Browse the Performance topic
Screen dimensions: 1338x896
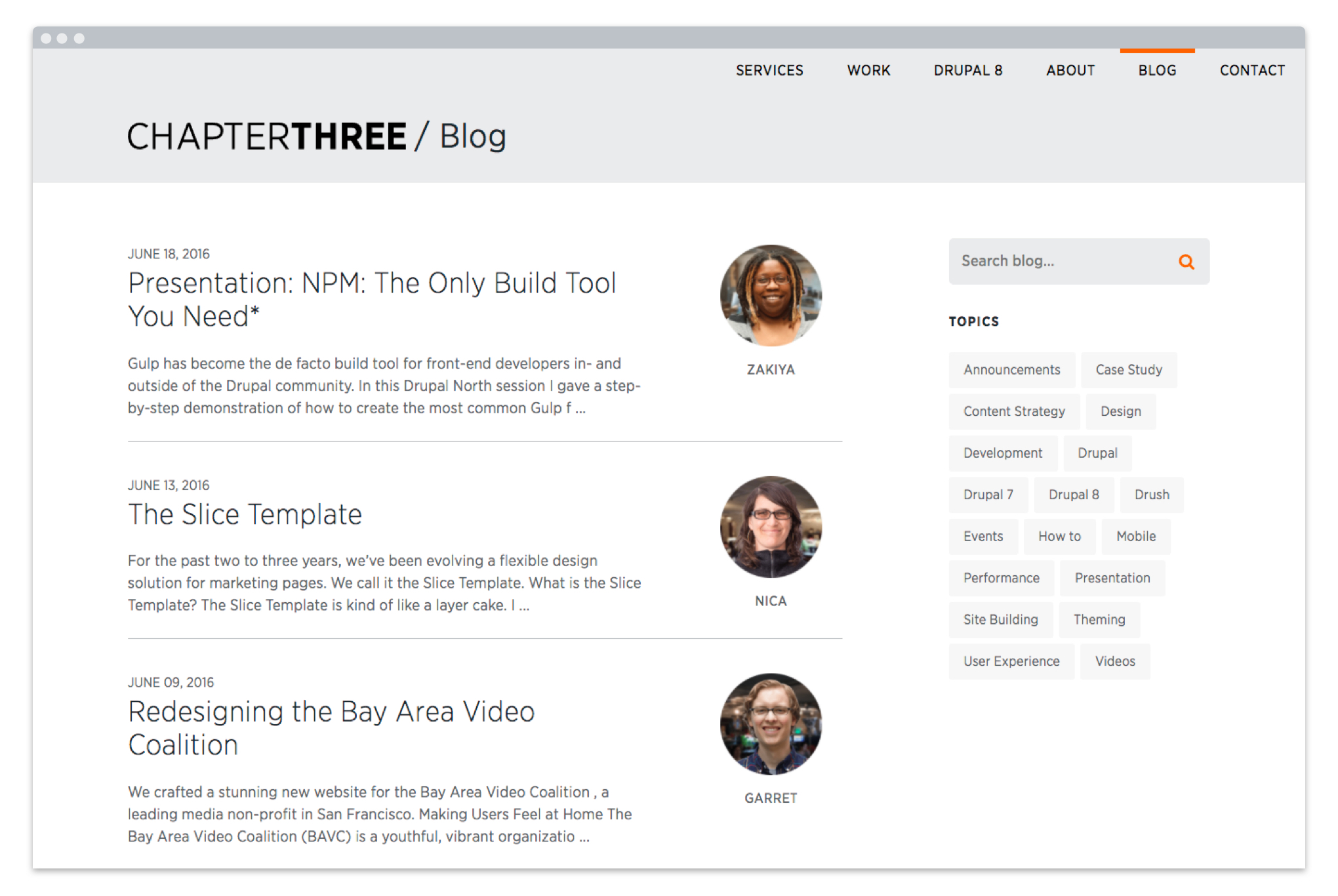tap(1001, 578)
